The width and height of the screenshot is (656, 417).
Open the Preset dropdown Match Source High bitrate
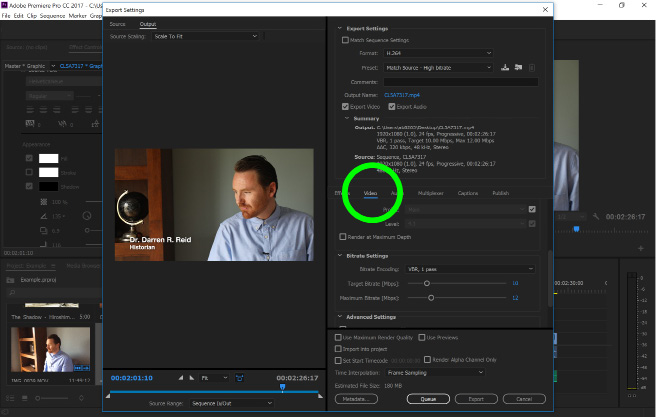click(438, 67)
